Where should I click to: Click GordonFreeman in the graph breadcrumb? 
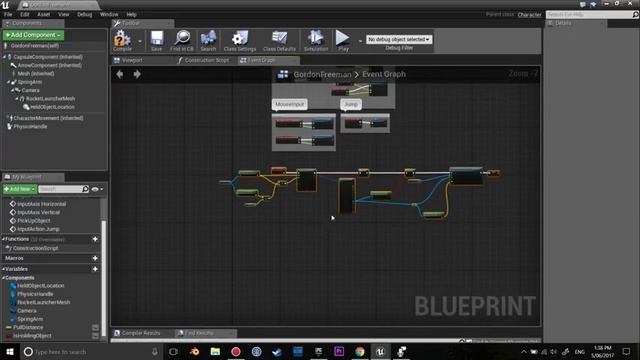tap(322, 74)
